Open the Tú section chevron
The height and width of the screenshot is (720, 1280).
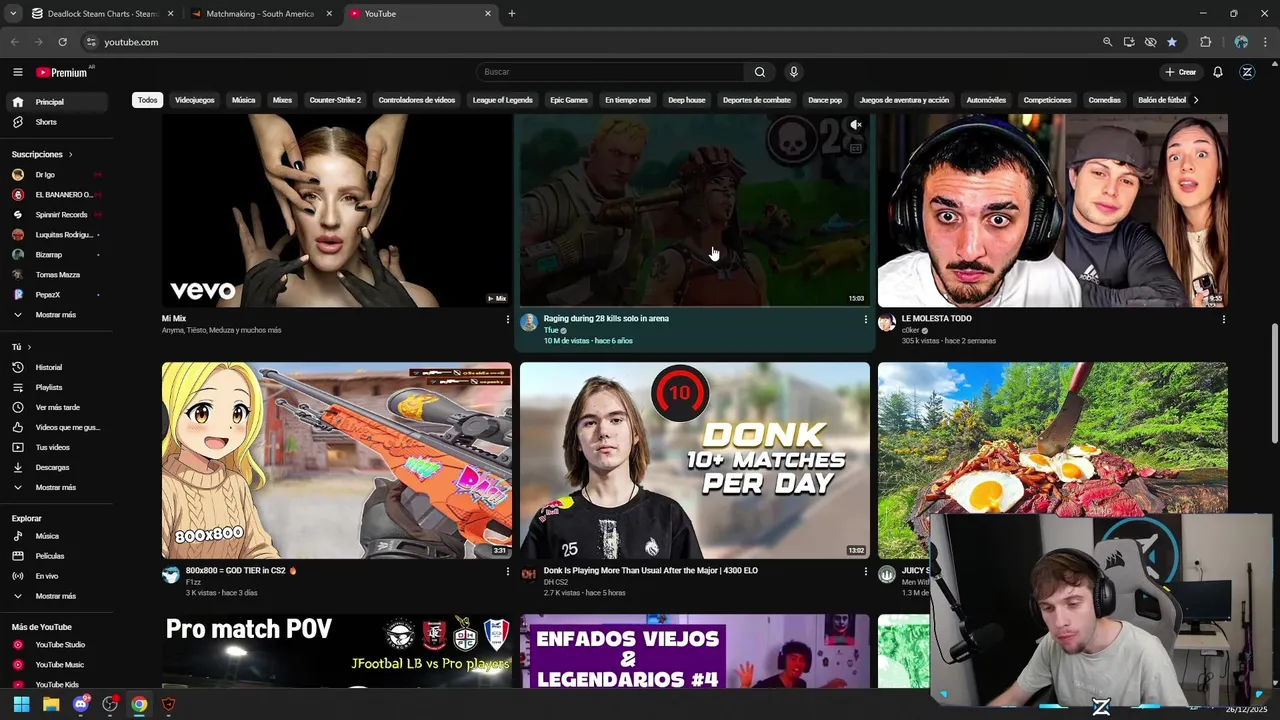point(29,347)
